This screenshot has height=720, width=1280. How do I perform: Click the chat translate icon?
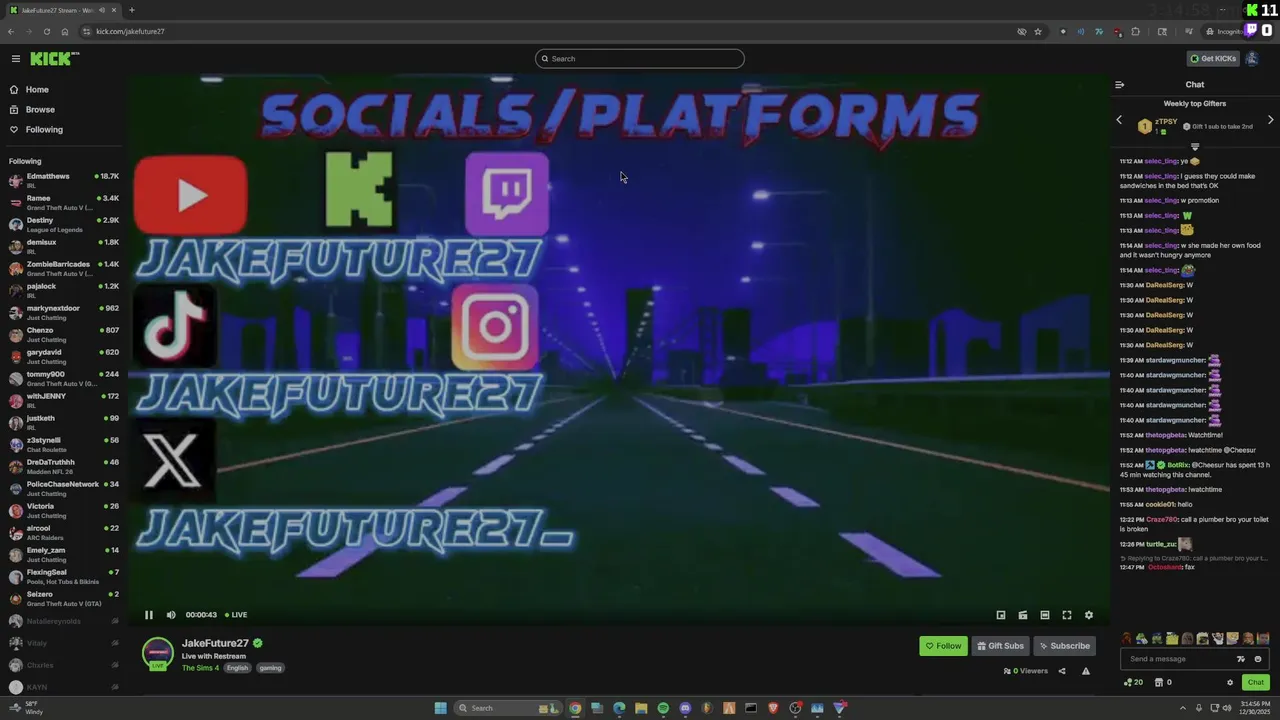point(1241,659)
